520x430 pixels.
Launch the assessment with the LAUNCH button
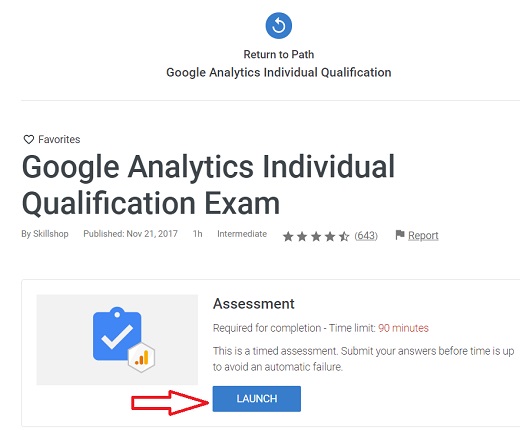(x=257, y=399)
